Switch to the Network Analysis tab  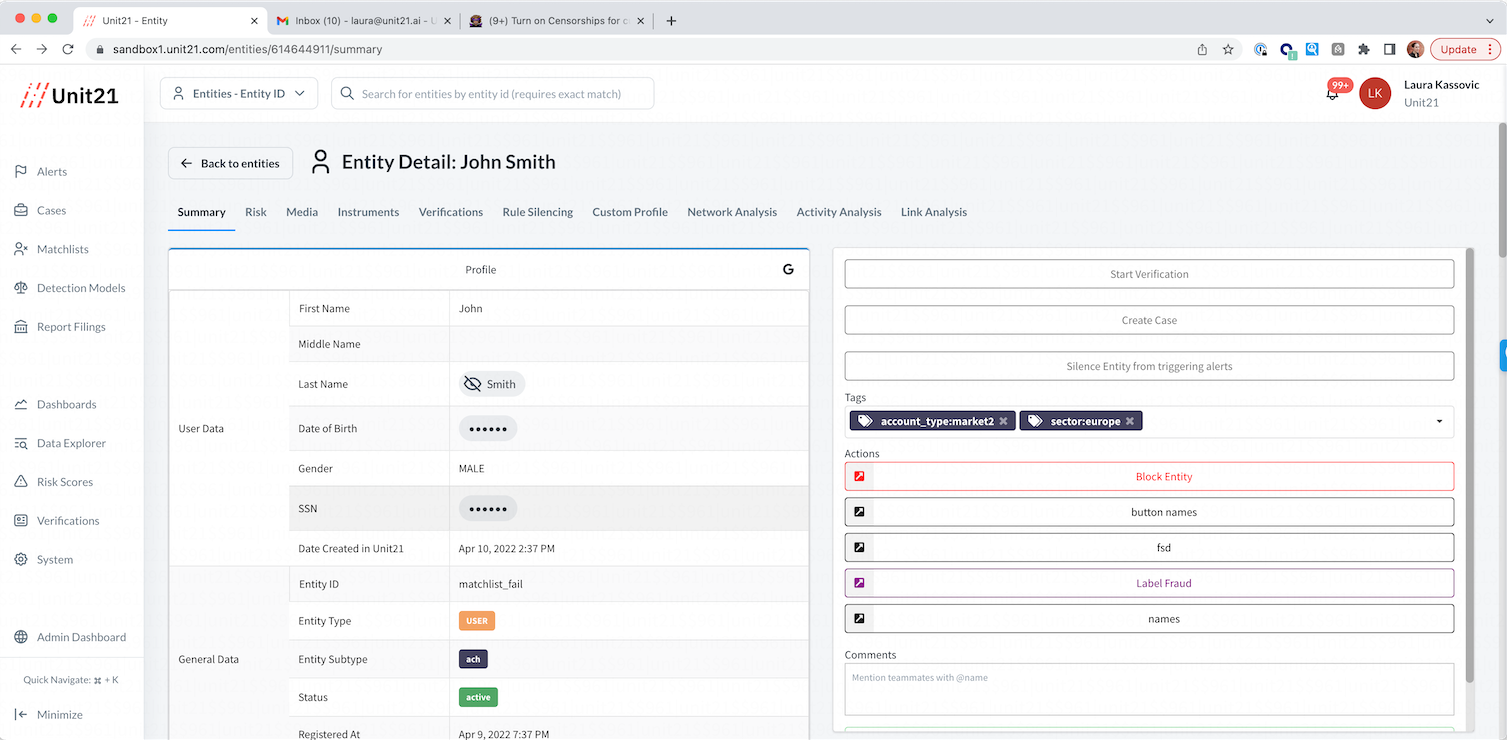coord(731,212)
